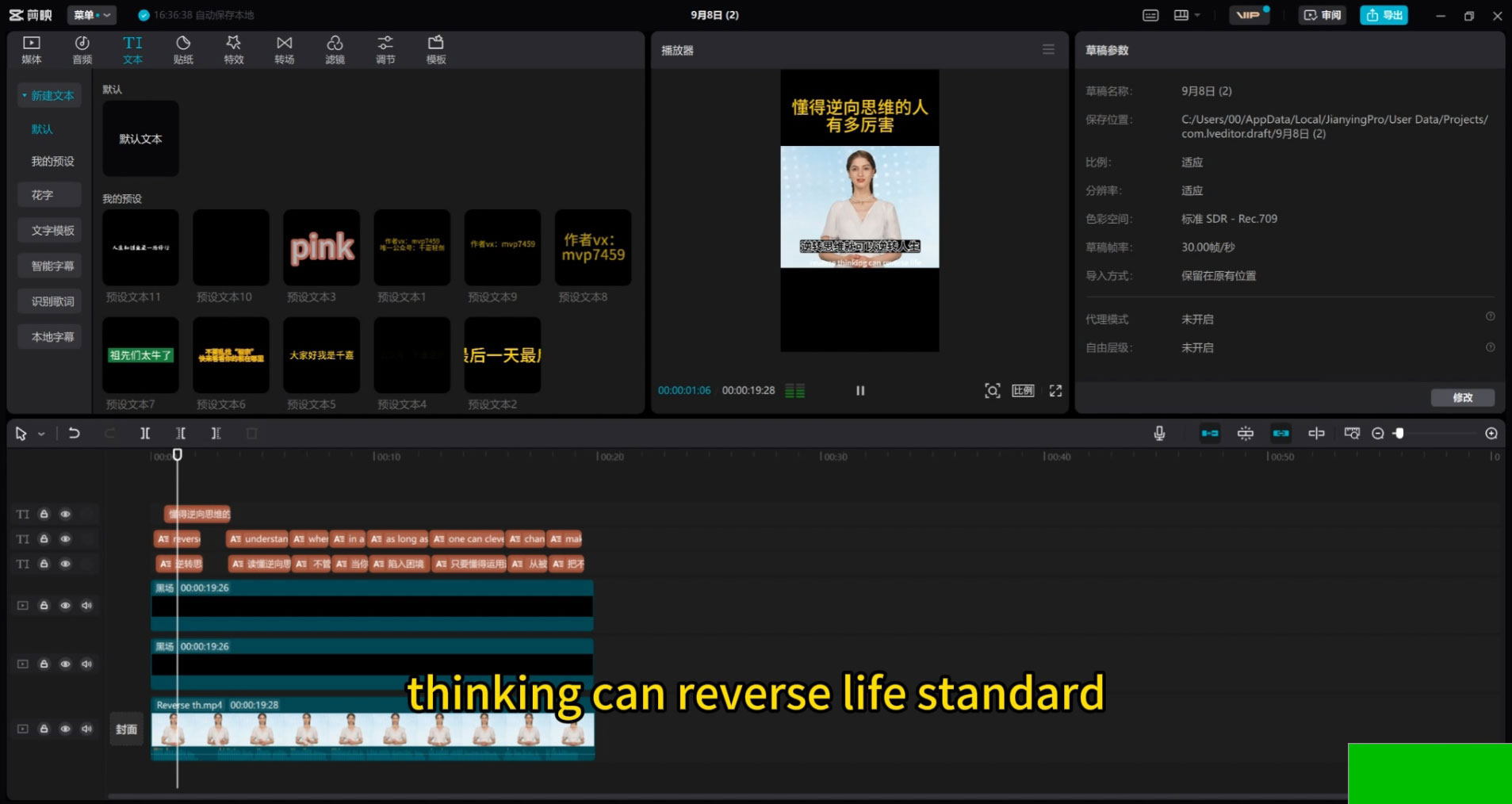Hide the top text track using eye icon
The height and width of the screenshot is (804, 1512).
coord(66,514)
